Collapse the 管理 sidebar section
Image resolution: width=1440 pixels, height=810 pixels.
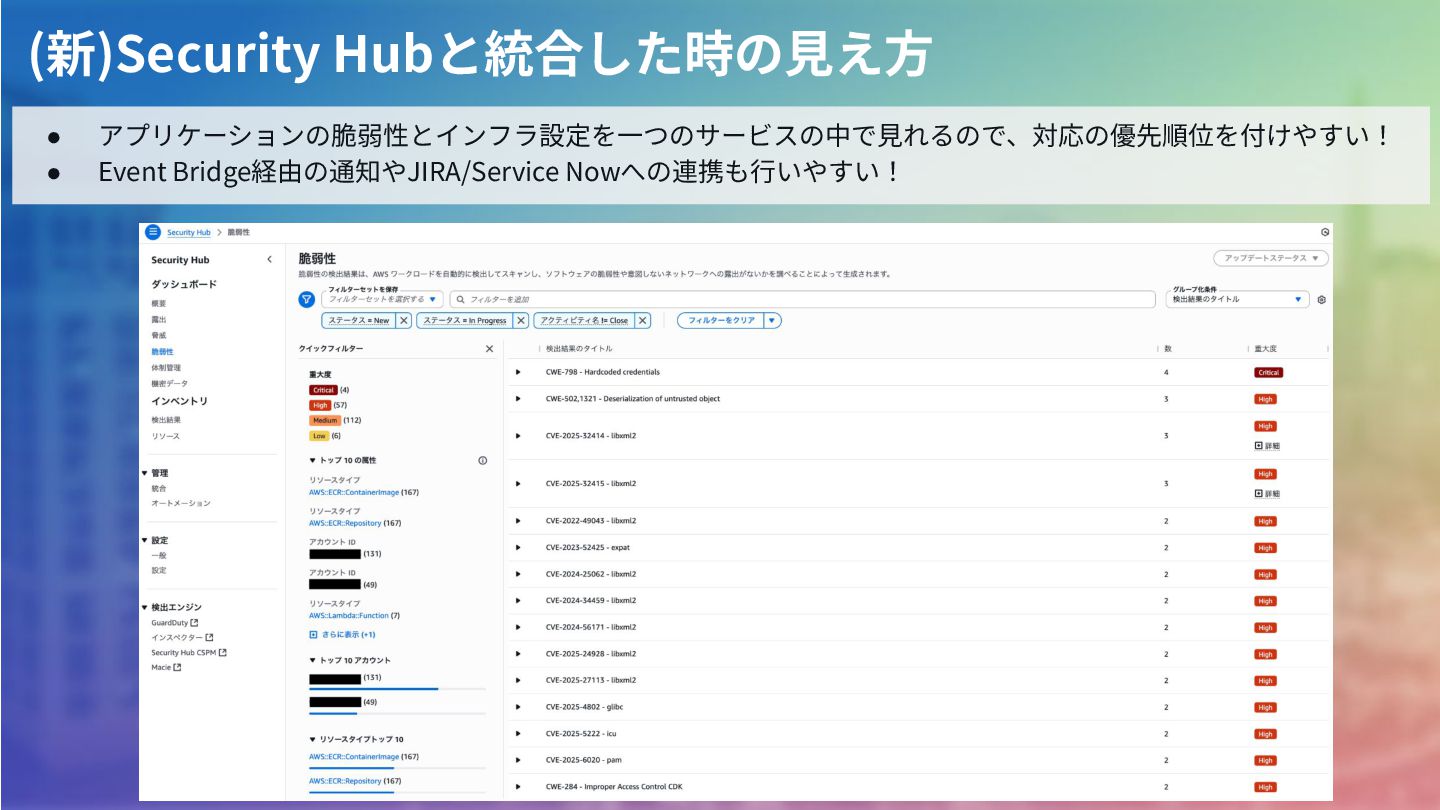point(145,473)
